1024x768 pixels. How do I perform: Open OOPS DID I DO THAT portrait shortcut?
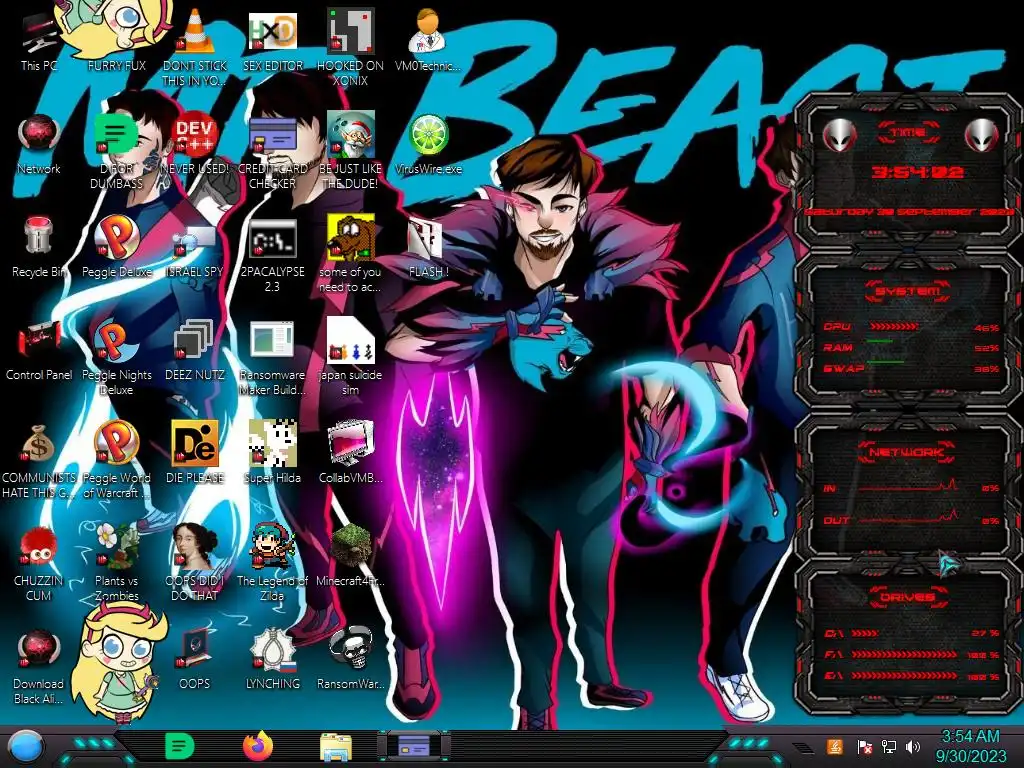(195, 563)
